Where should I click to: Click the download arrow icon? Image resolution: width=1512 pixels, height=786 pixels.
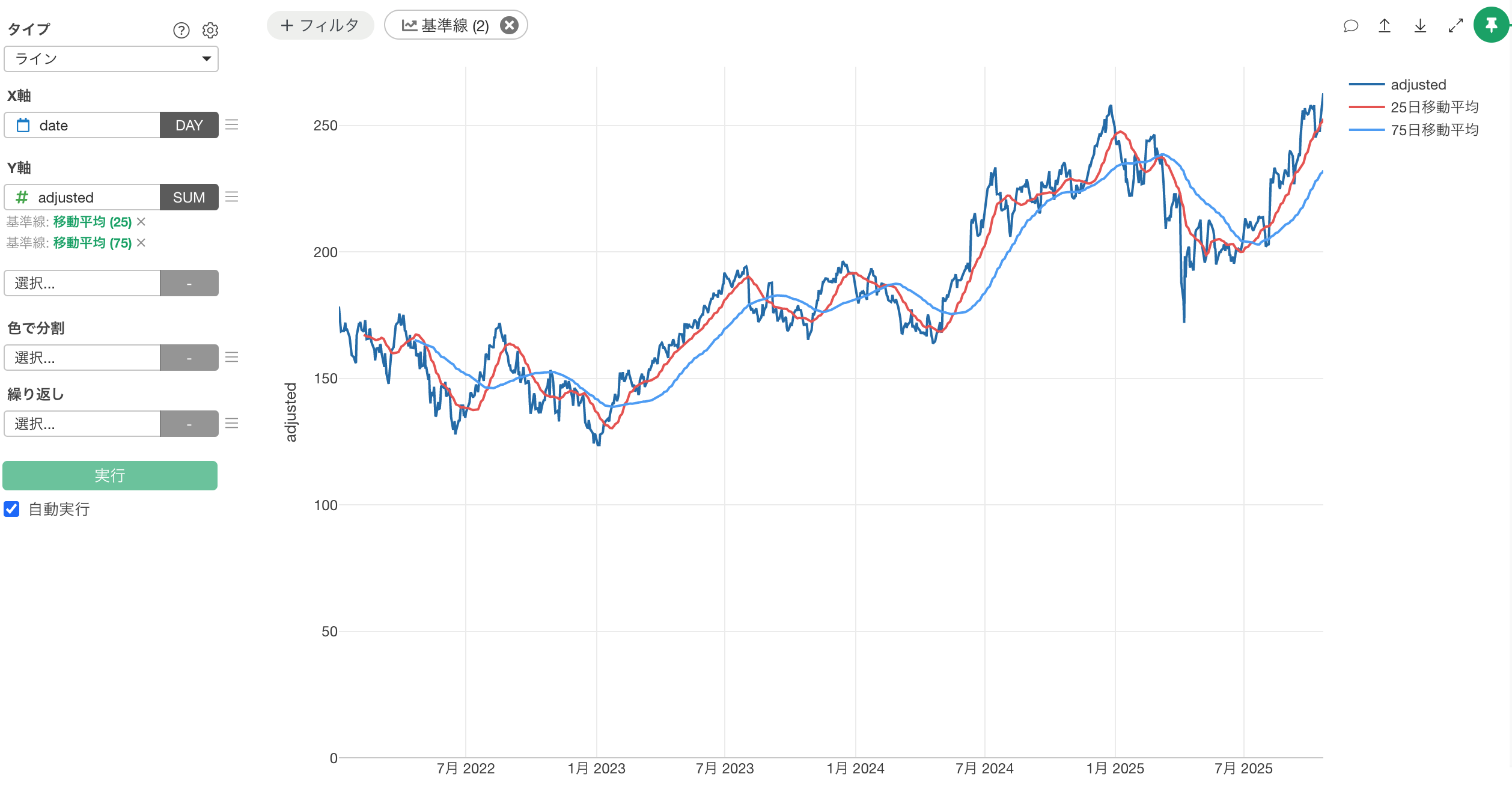1420,26
